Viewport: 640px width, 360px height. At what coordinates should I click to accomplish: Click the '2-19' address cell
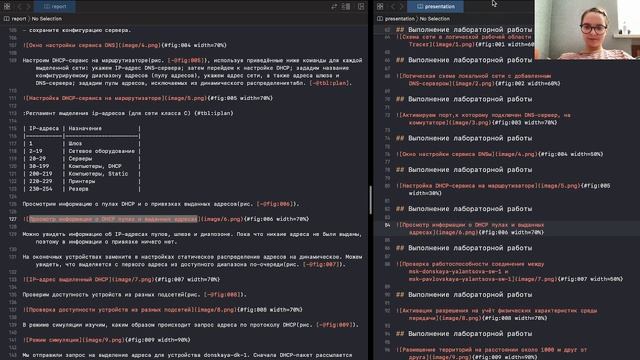point(36,151)
